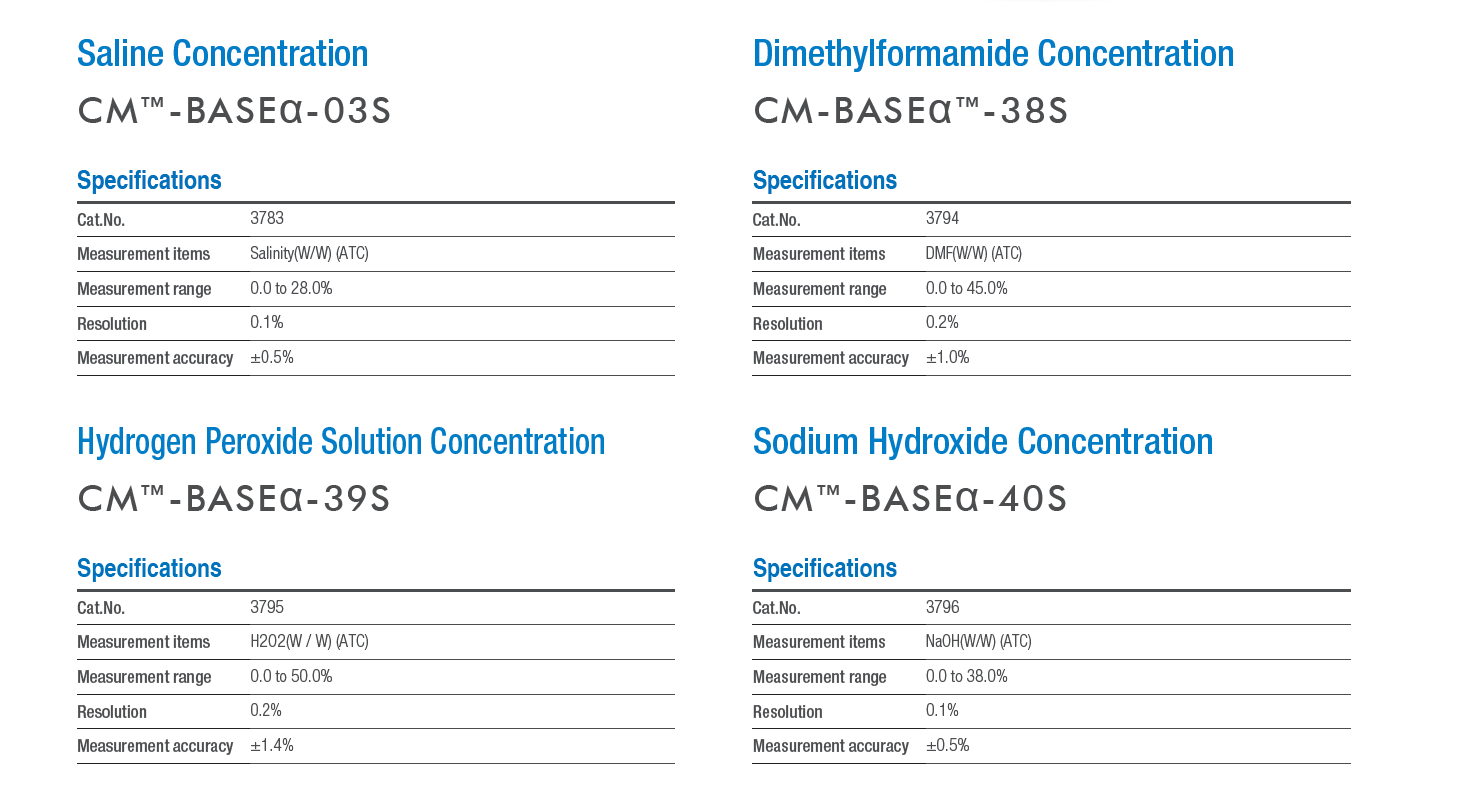Image resolution: width=1482 pixels, height=804 pixels.
Task: Select the CM-BASEα-38S model name
Action: [x=911, y=111]
